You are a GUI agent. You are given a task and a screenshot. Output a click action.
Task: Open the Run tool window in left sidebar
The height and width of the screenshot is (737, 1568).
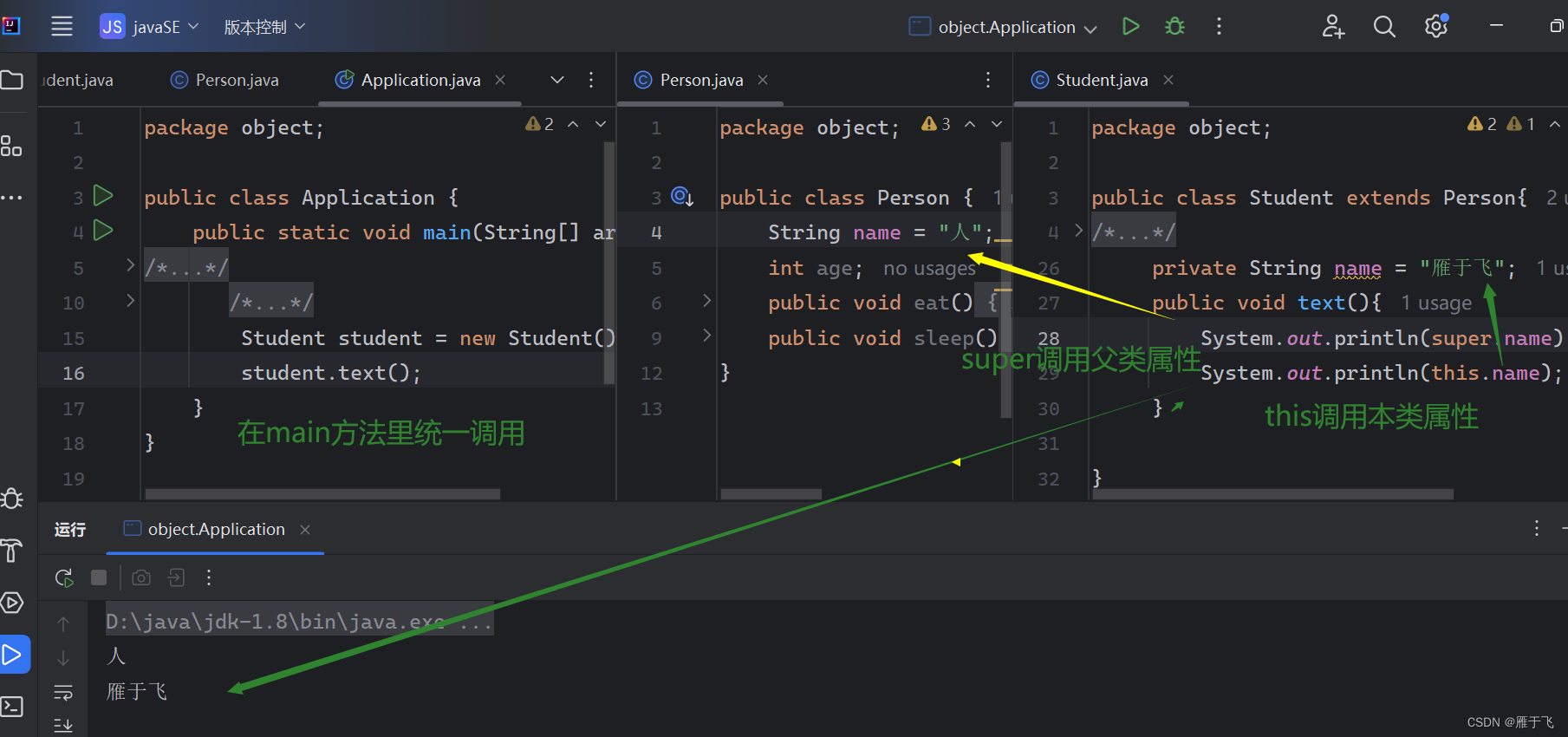point(13,655)
